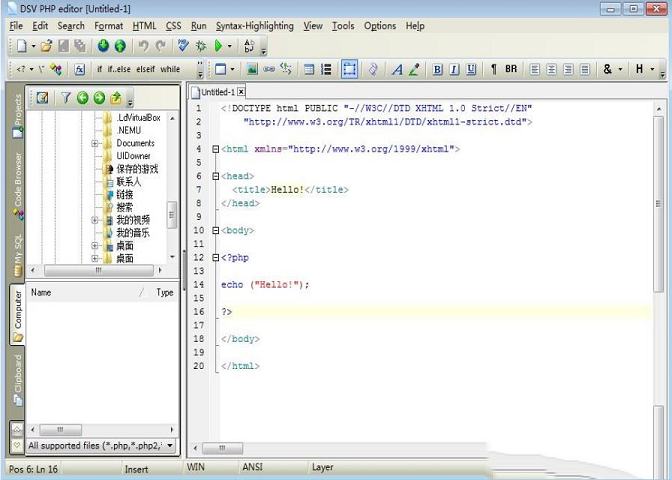Insert an if statement
This screenshot has width=672, height=480.
tap(99, 69)
